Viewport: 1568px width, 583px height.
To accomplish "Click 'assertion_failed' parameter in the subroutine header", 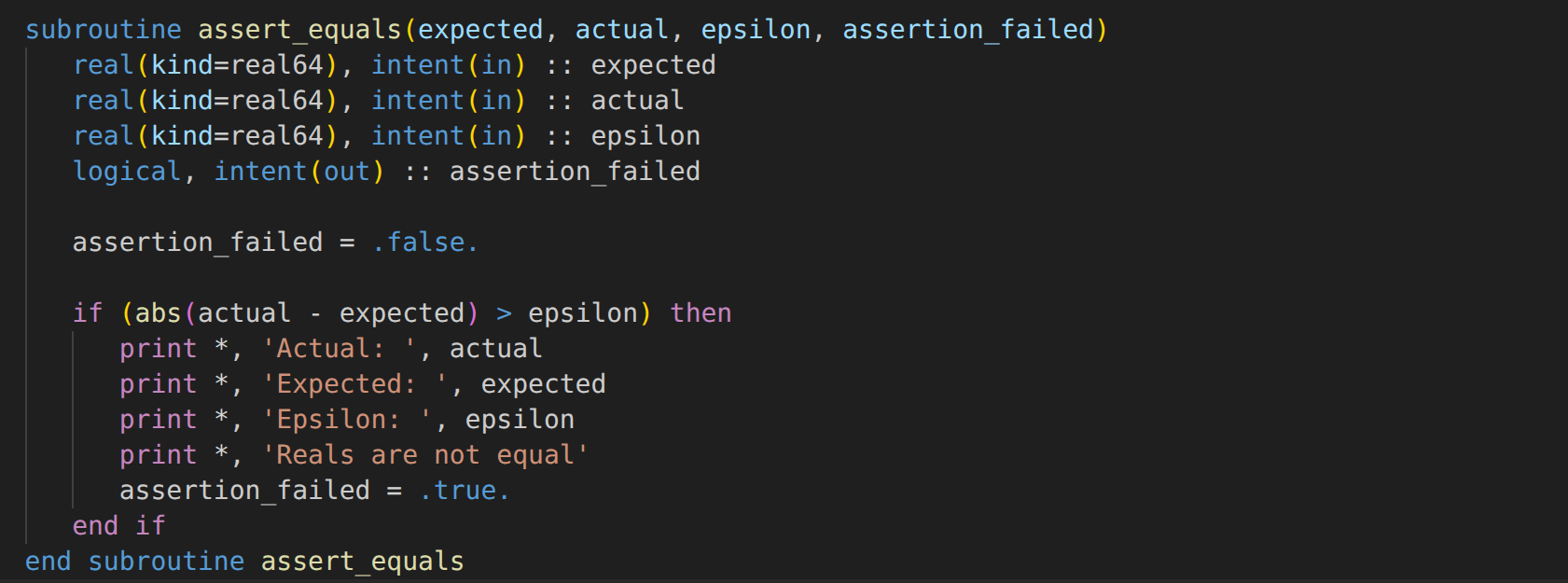I will tap(967, 30).
